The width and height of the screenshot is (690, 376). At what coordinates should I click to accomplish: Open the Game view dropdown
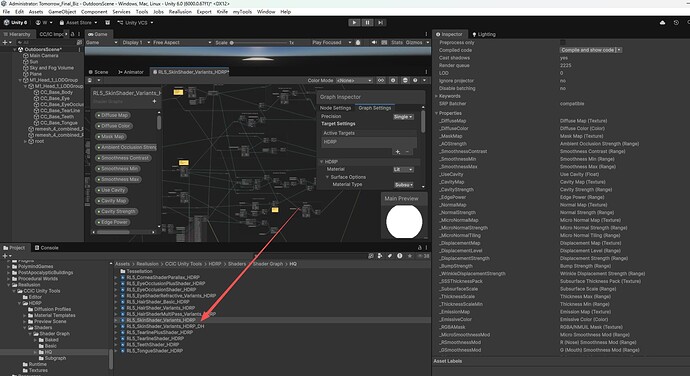[x=102, y=42]
